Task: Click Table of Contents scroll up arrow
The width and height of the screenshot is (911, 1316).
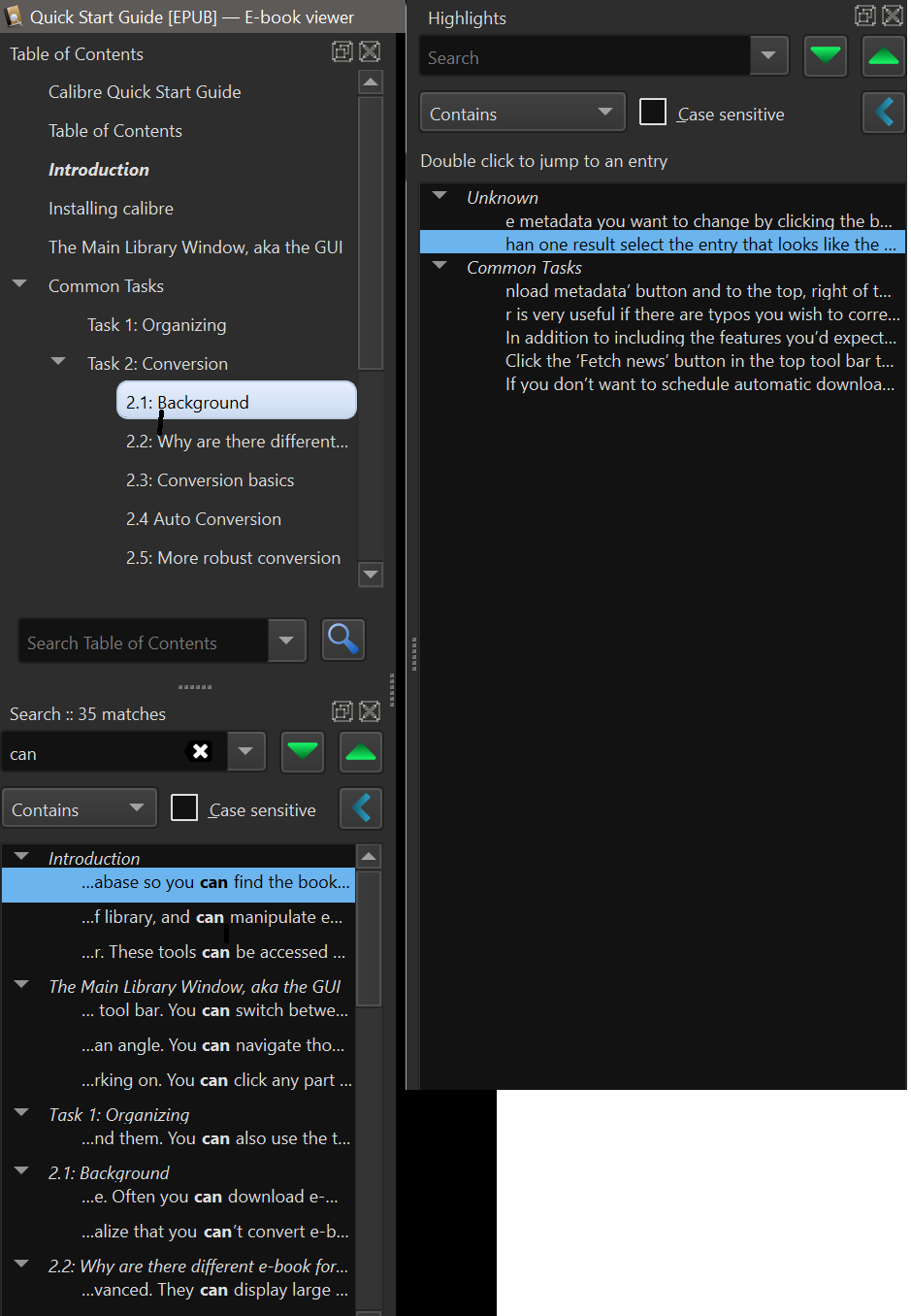Action: pos(371,82)
